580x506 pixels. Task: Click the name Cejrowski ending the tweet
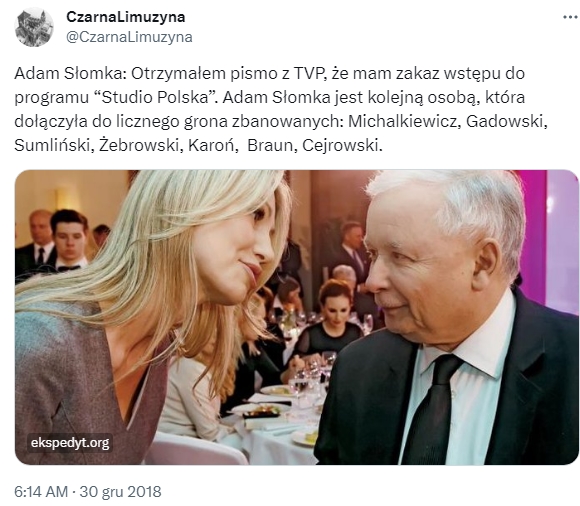[x=342, y=145]
